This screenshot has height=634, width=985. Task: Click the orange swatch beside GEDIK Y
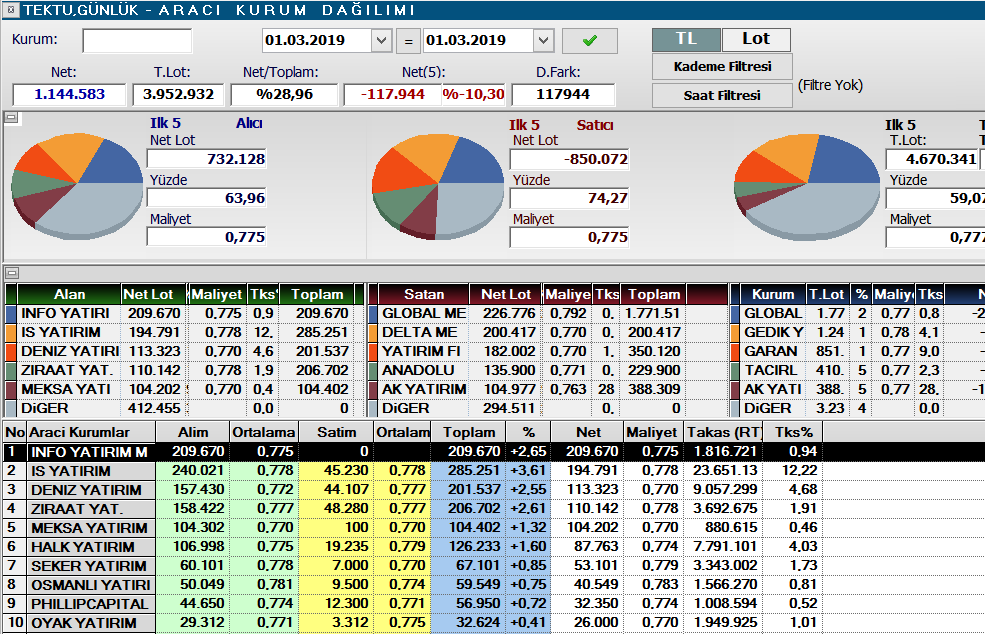click(x=735, y=332)
